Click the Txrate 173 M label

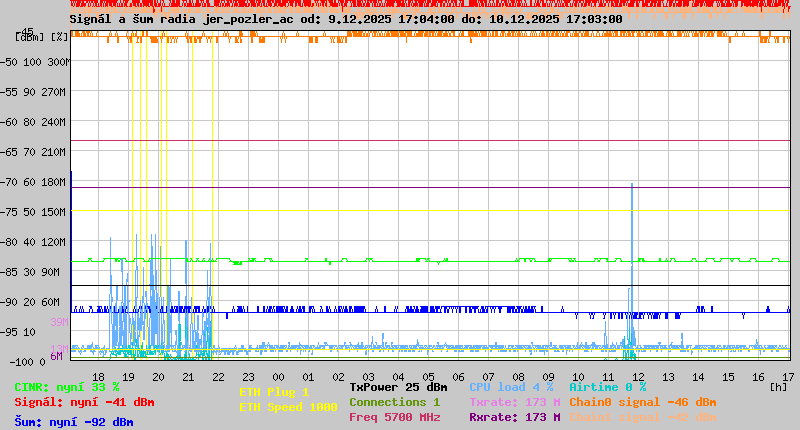(515, 402)
